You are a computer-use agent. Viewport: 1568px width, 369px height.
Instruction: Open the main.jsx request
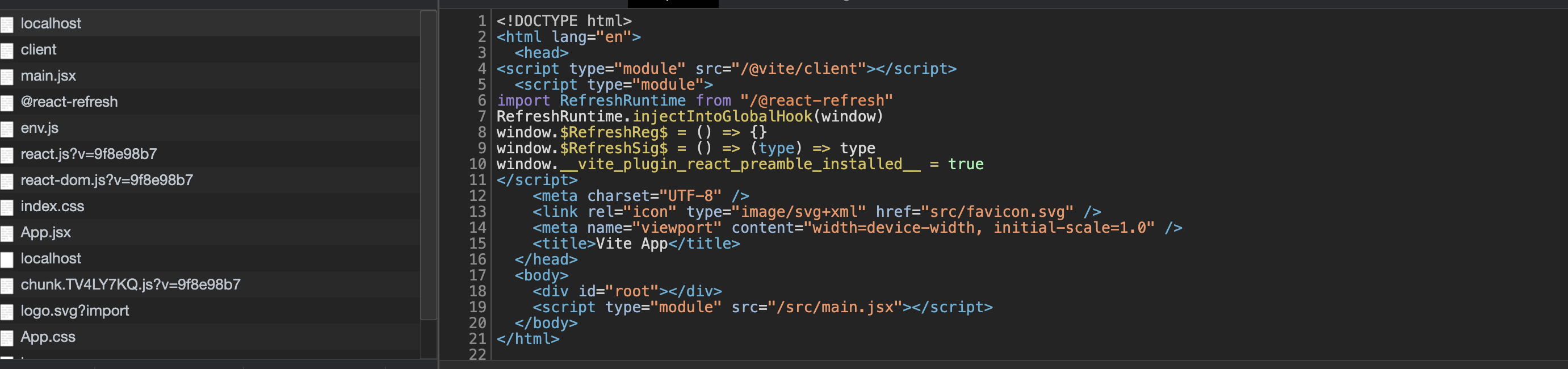pyautogui.click(x=210, y=76)
